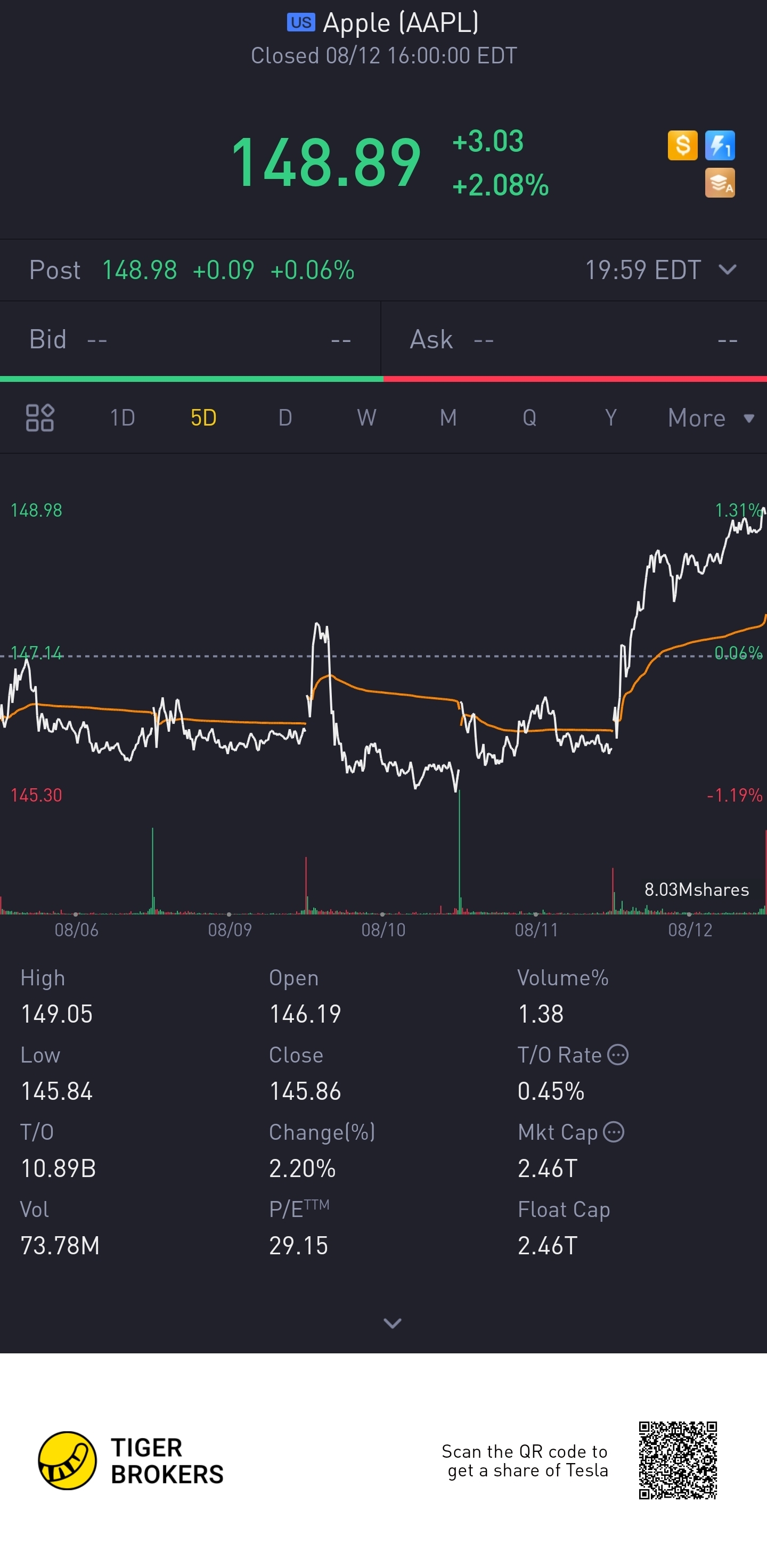Tap the Post market quote row
Viewport: 767px width, 1568px height.
coord(383,269)
